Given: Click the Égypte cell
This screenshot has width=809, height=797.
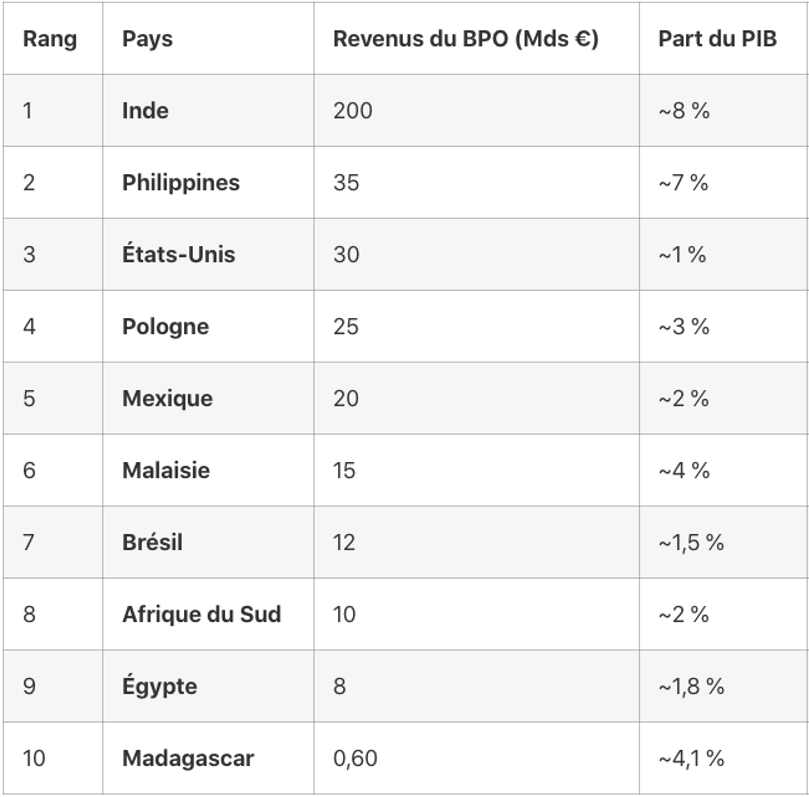Looking at the screenshot, I should click(x=159, y=687).
